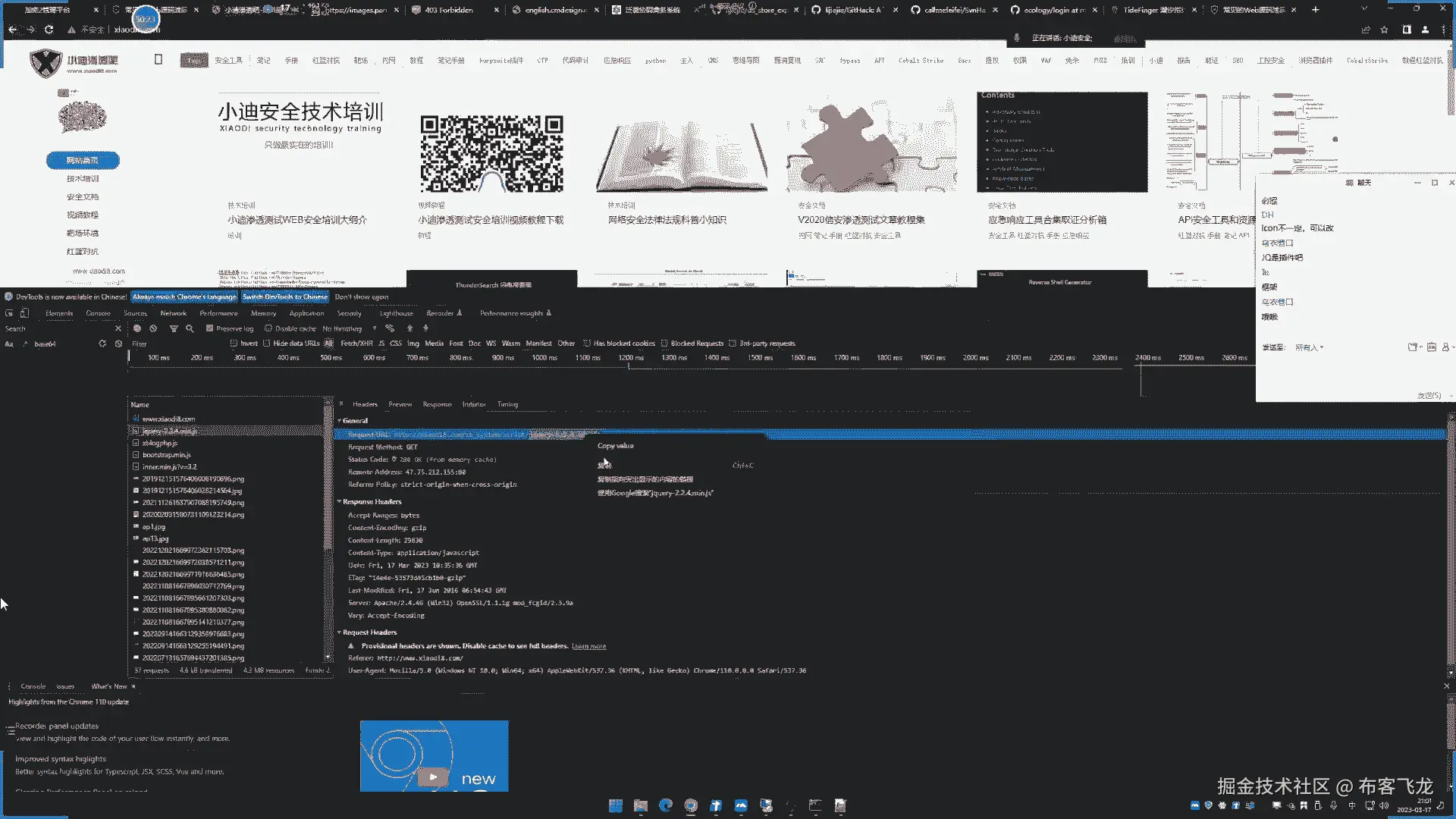Screen dimensions: 1456x819
Task: Switch to the Console panel tab
Action: (98, 313)
